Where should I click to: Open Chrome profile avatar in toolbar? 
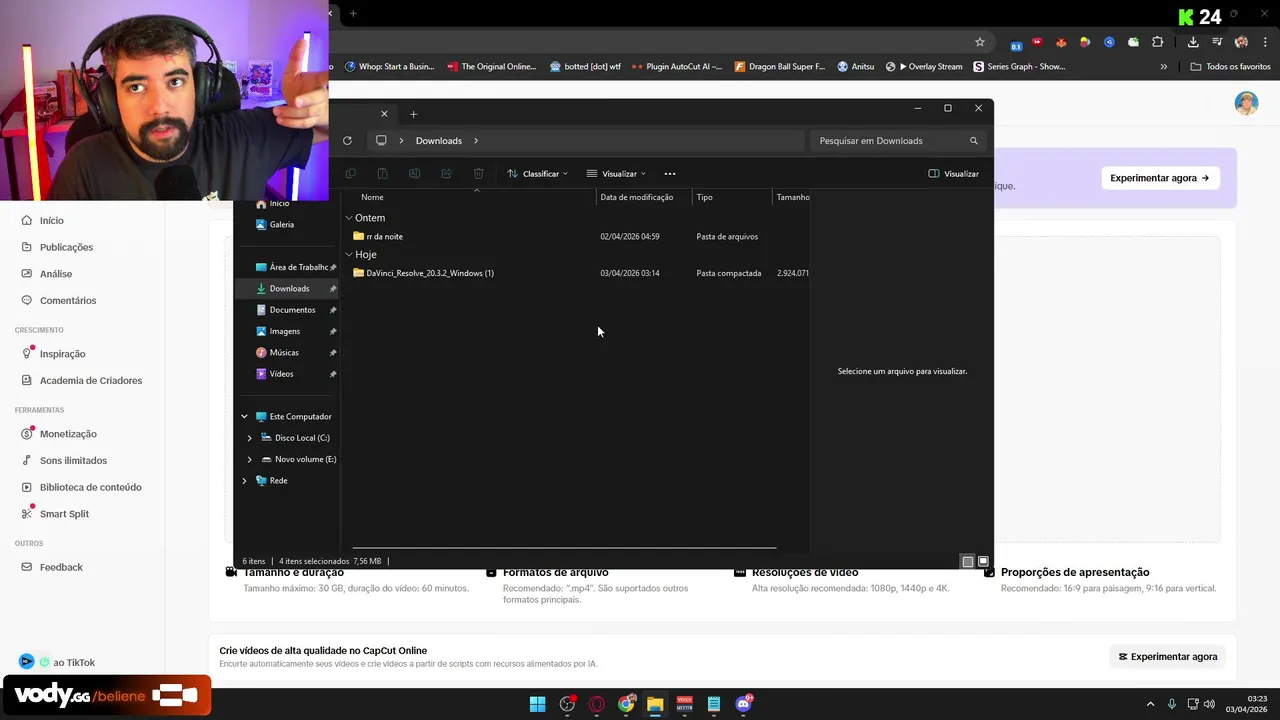[x=1241, y=42]
